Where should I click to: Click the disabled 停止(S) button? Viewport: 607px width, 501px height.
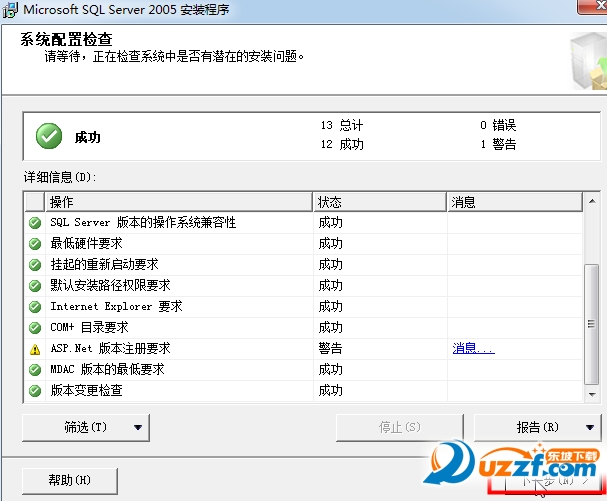click(x=400, y=427)
